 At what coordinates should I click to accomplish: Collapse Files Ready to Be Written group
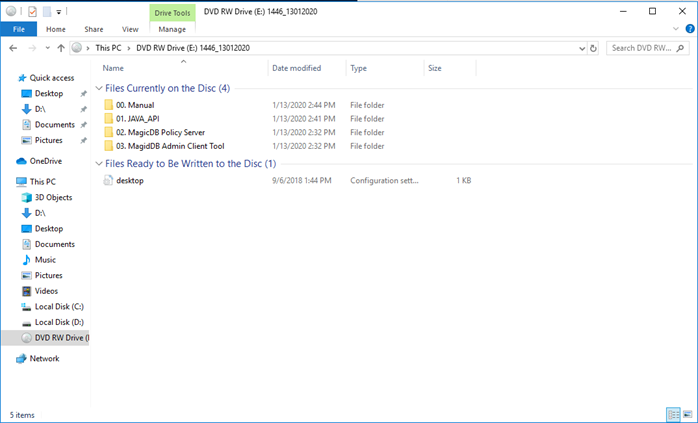click(99, 164)
